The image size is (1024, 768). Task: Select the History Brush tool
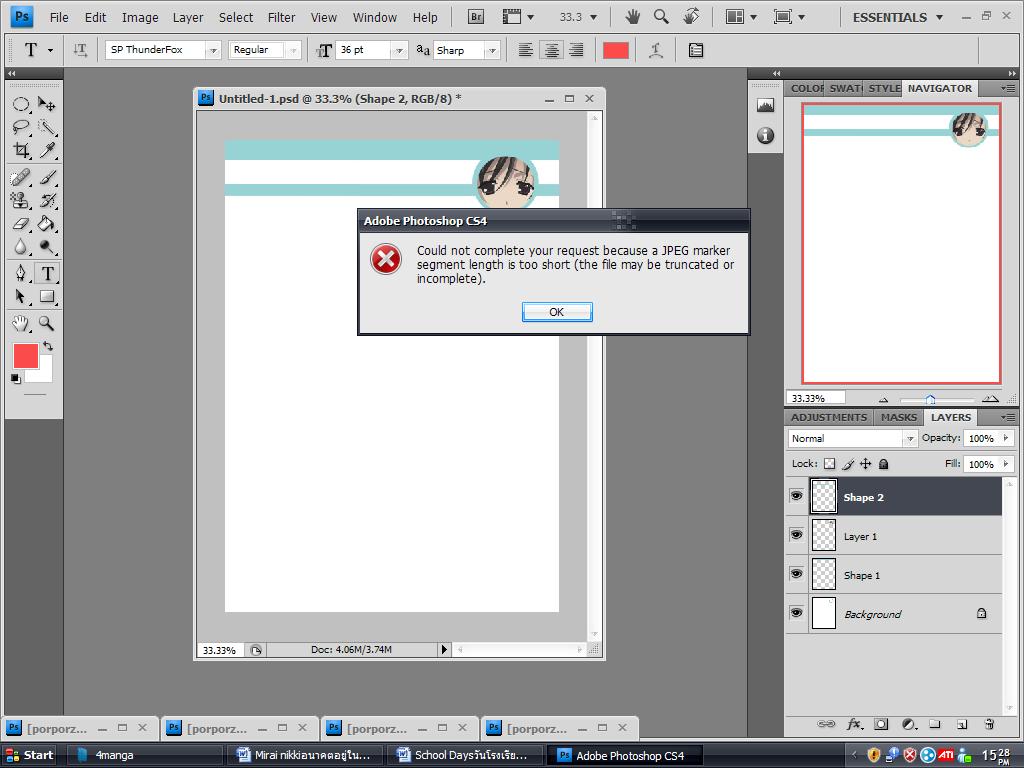46,200
